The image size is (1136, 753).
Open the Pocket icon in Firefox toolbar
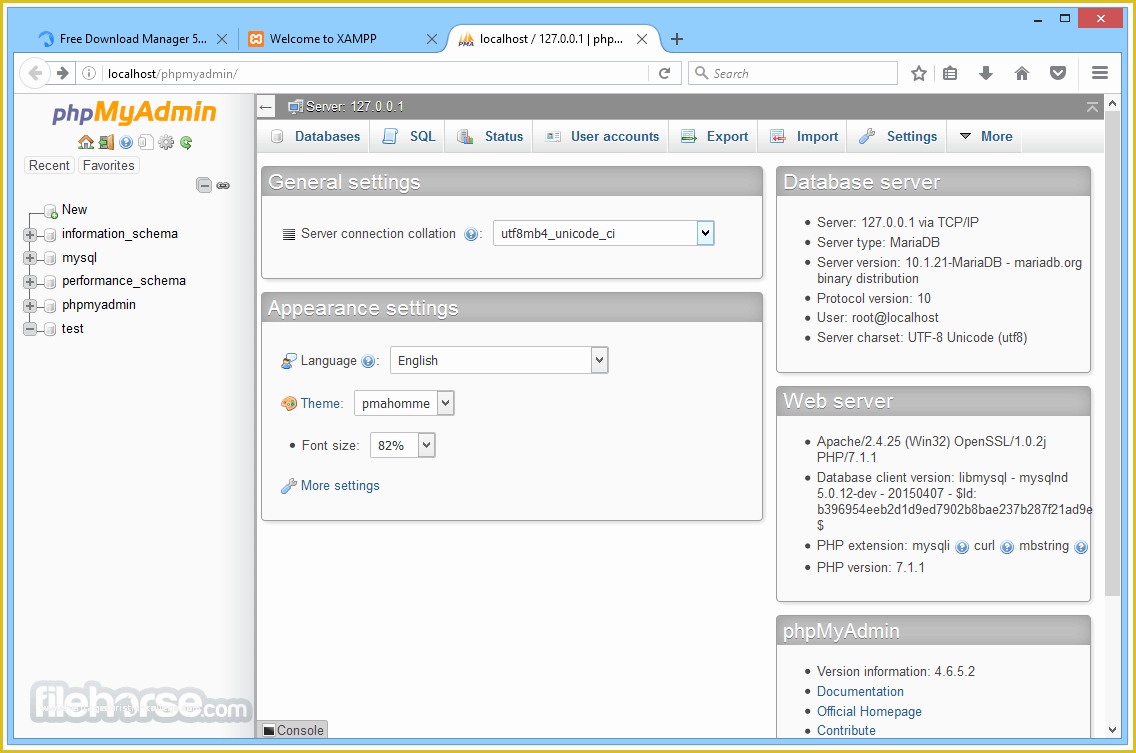[x=1058, y=73]
